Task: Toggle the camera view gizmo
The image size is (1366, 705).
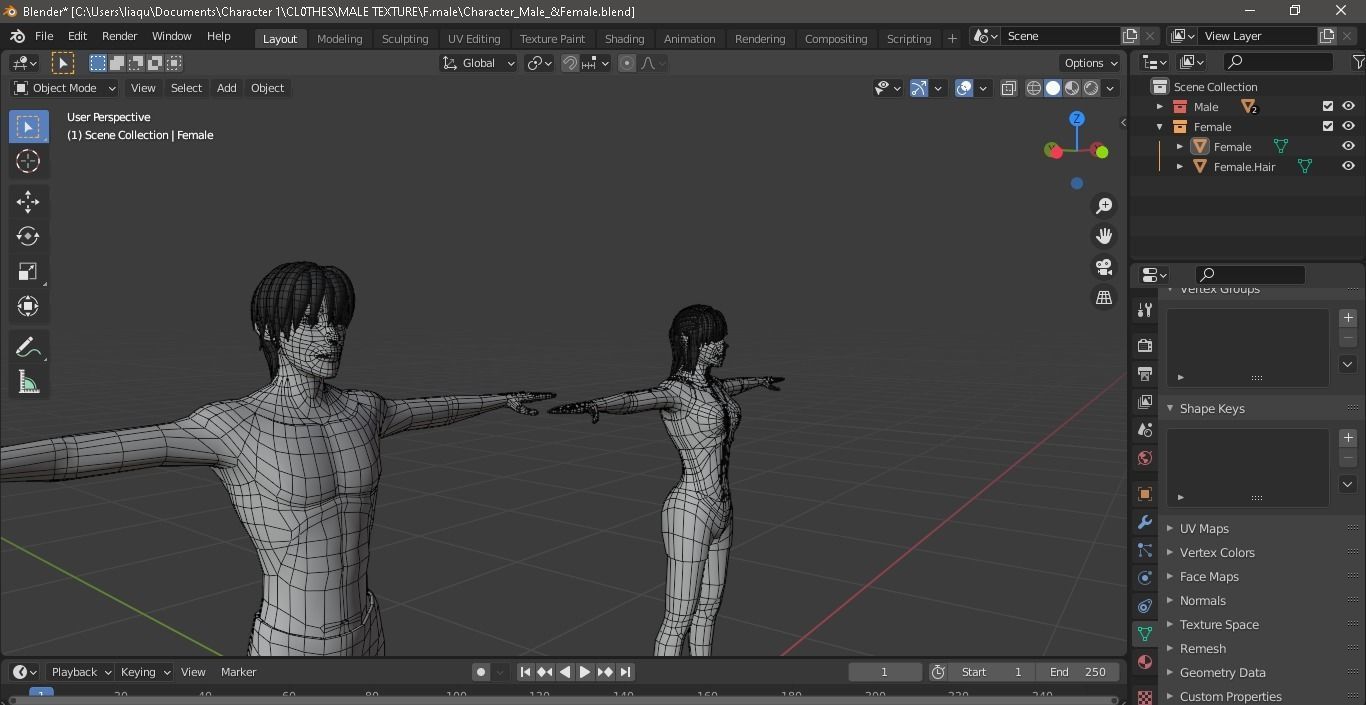Action: point(1104,267)
